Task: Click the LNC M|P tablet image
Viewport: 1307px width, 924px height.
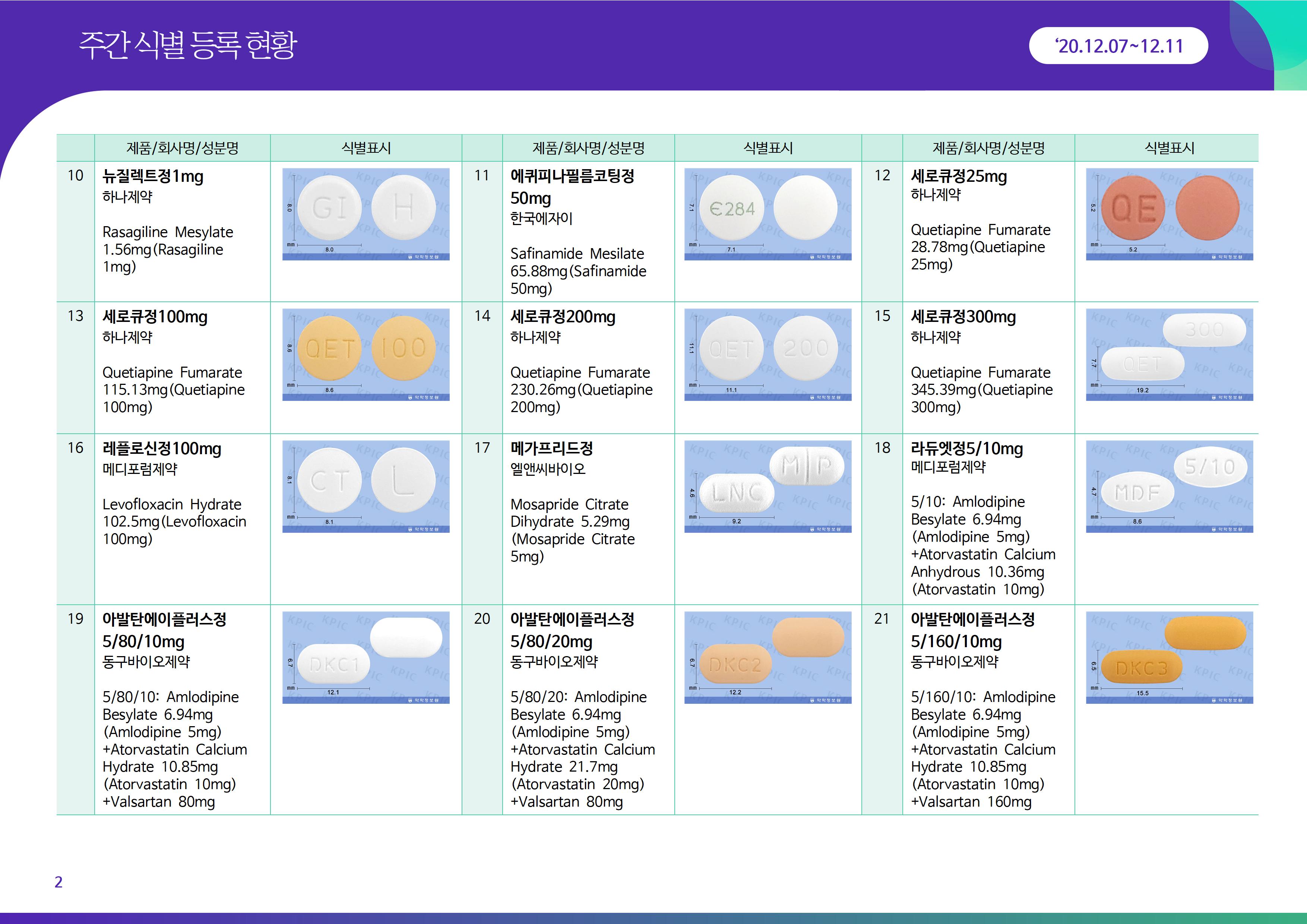Action: pyautogui.click(x=768, y=486)
